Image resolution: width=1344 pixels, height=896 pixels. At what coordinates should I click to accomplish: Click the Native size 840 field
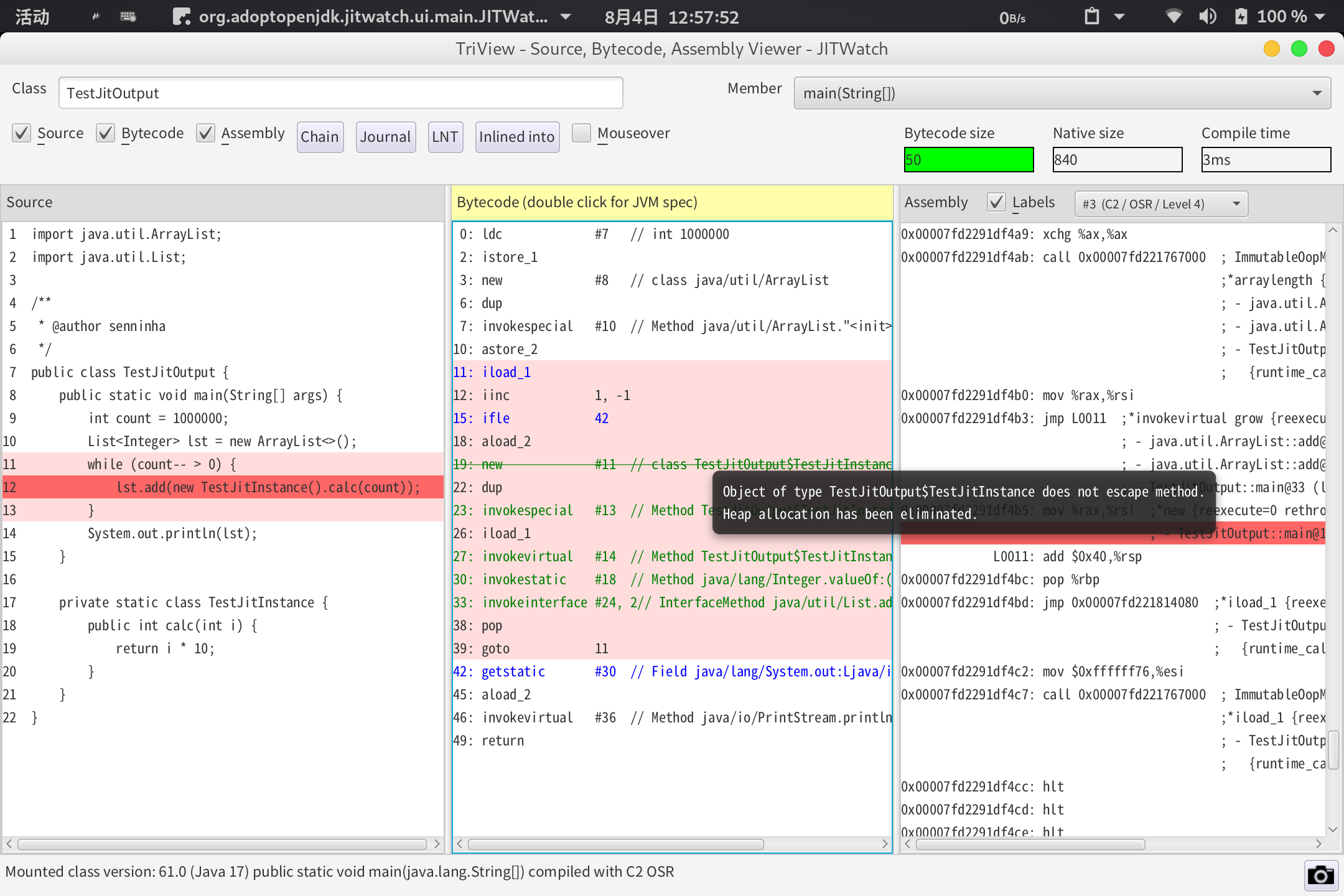[x=1118, y=159]
